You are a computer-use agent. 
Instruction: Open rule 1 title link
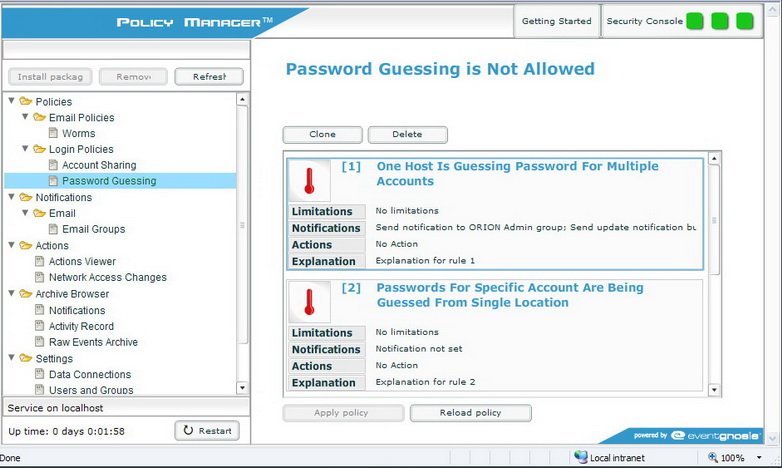click(517, 173)
